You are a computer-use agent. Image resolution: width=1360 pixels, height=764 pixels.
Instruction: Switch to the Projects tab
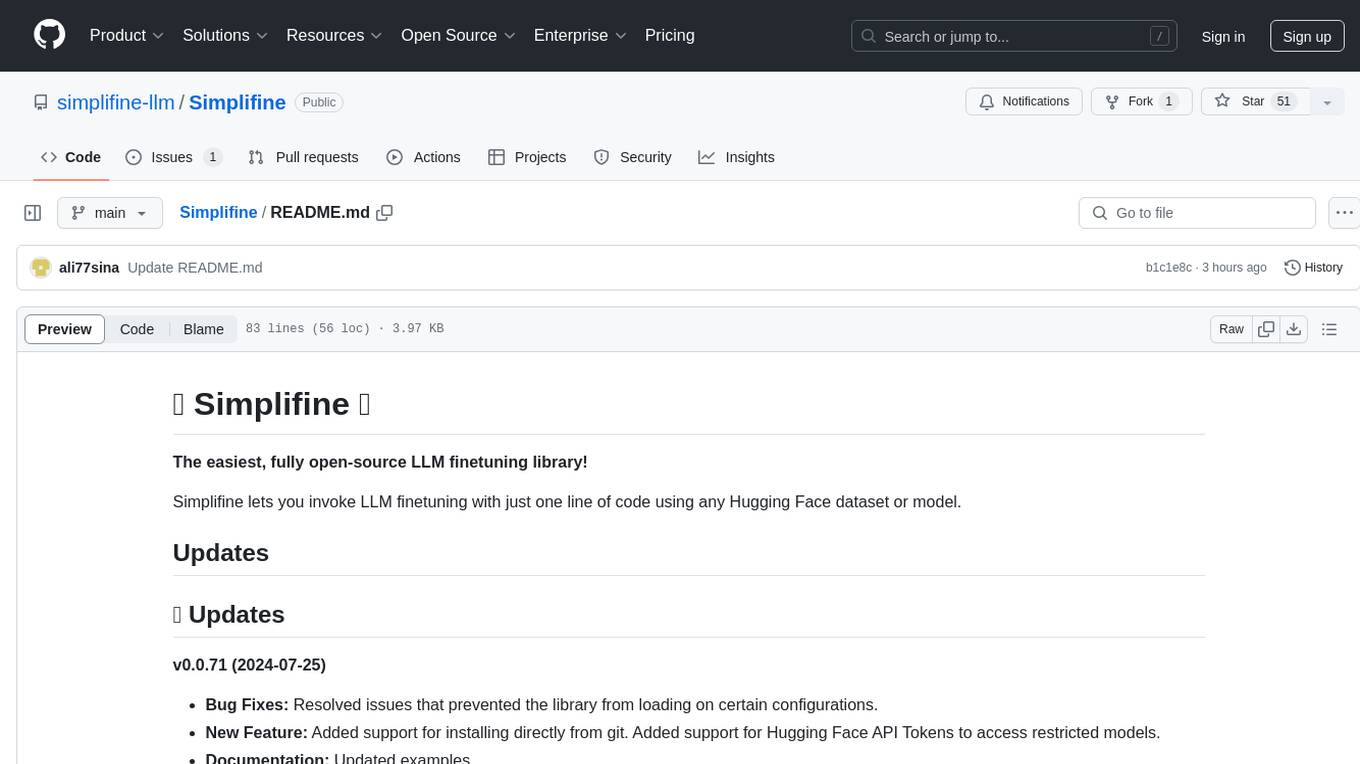click(527, 157)
